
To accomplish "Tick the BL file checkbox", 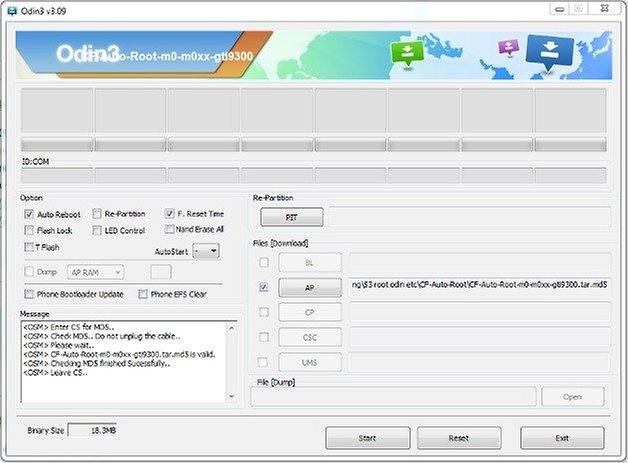I will coord(264,262).
